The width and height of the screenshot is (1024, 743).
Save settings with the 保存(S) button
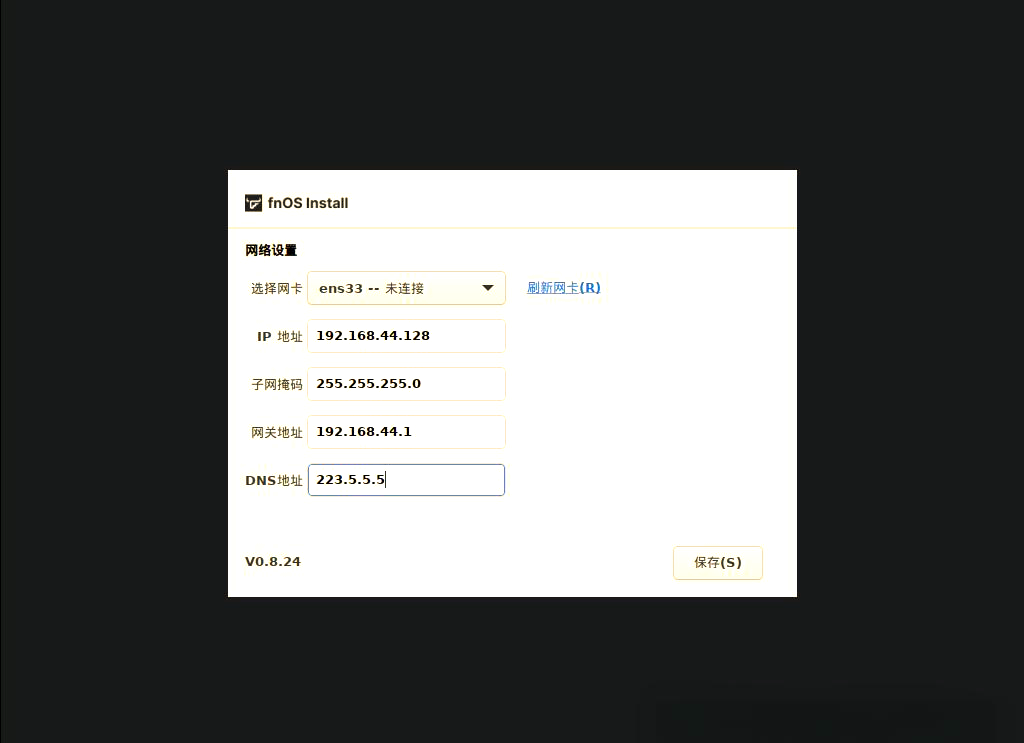coord(718,563)
